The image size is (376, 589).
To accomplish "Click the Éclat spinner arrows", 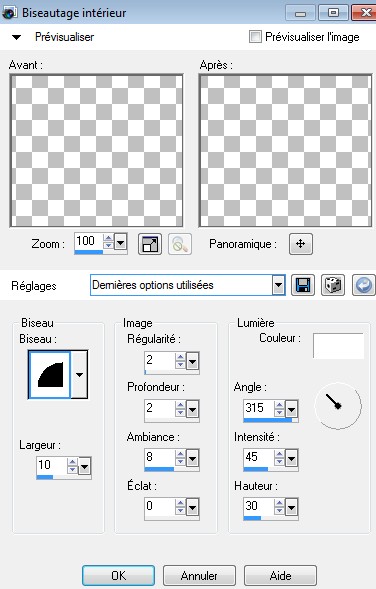I will click(180, 507).
